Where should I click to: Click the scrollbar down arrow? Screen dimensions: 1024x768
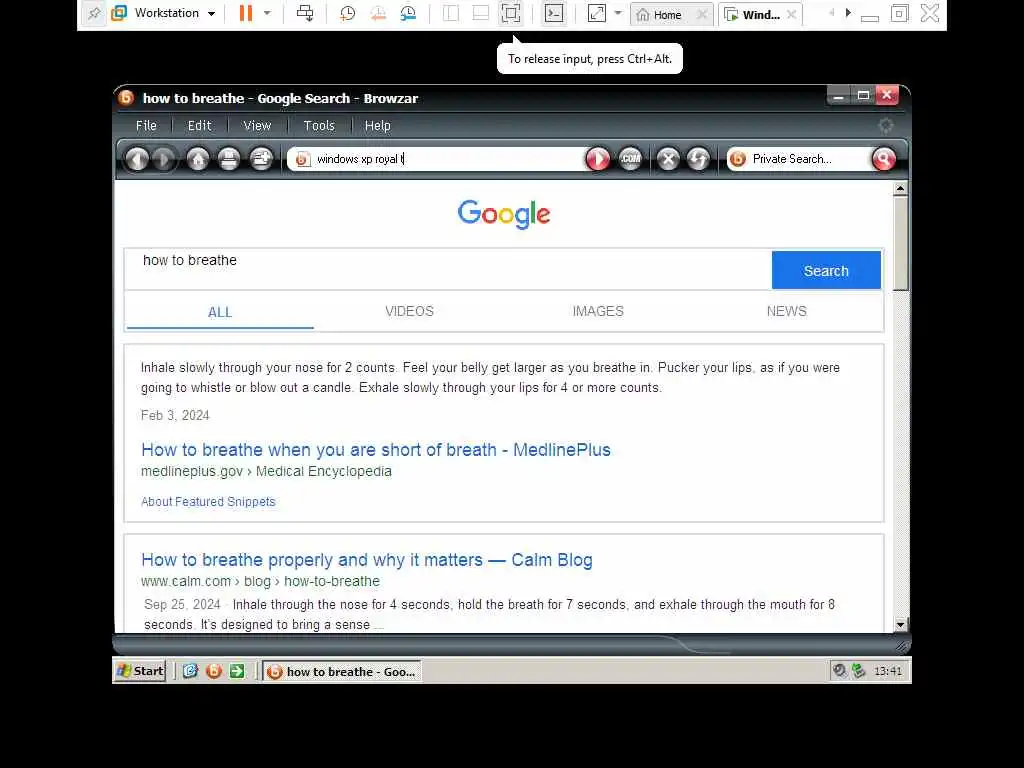coord(901,624)
